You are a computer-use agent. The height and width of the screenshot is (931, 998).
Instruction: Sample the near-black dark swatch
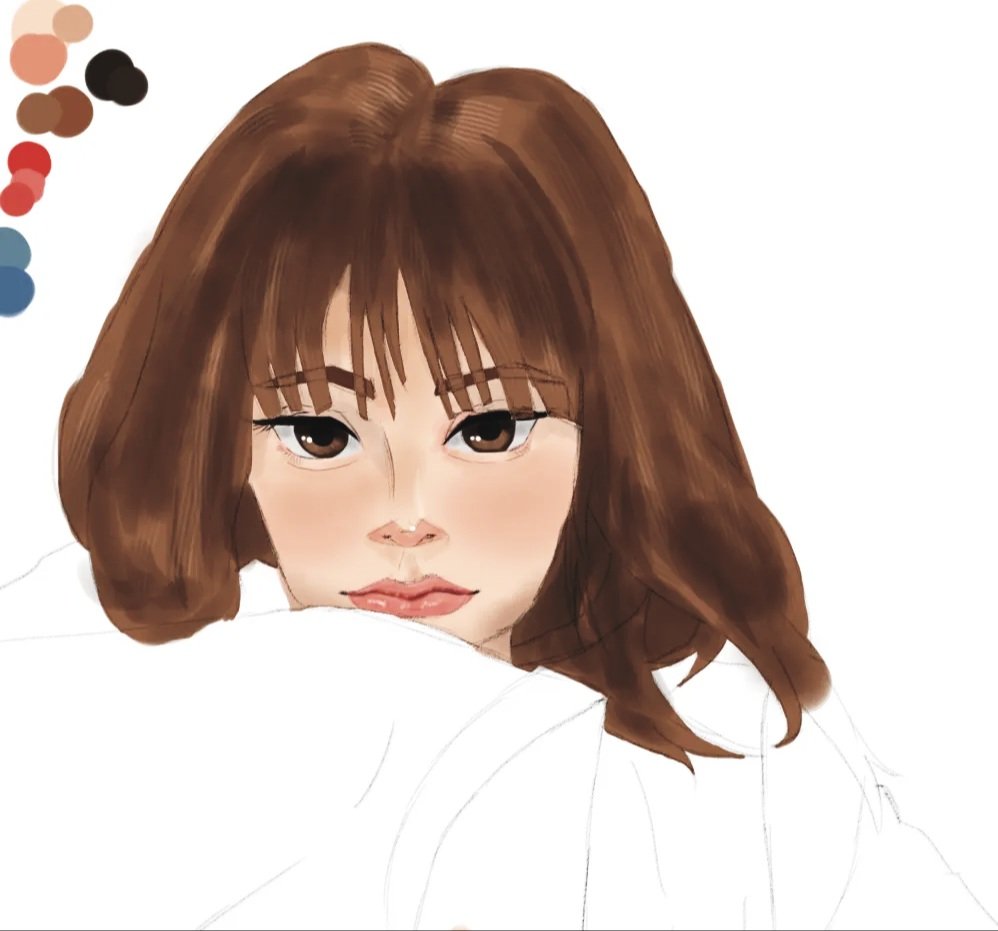pyautogui.click(x=107, y=73)
